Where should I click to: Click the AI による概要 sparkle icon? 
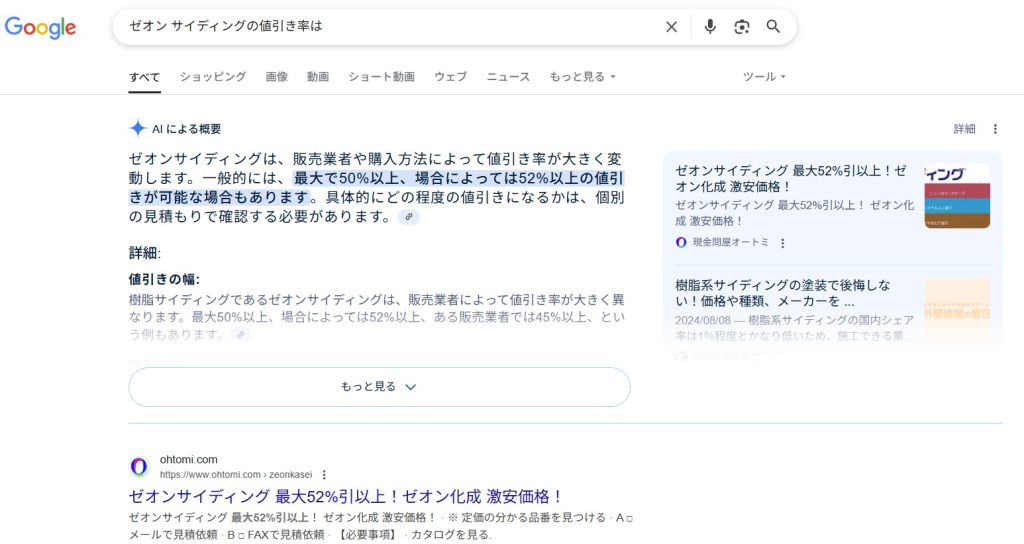[x=137, y=128]
